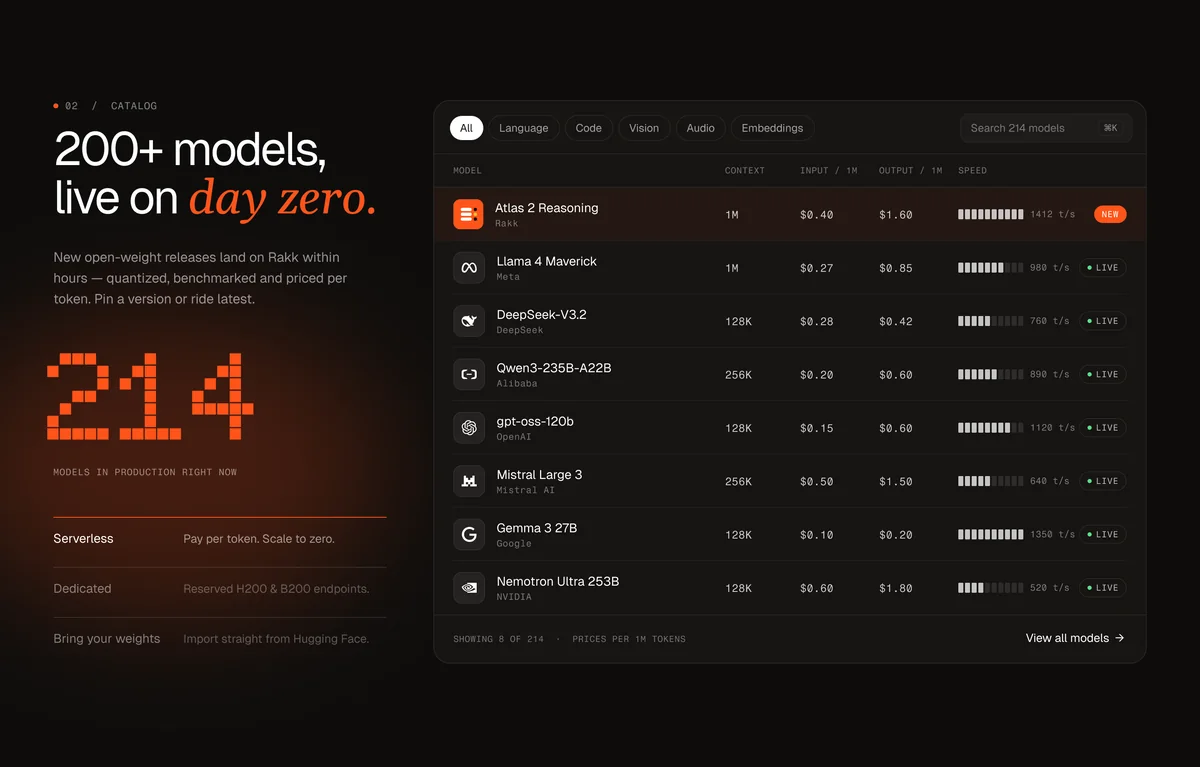Click the NVIDIA logo beside Nemotron Ultra

pyautogui.click(x=469, y=588)
